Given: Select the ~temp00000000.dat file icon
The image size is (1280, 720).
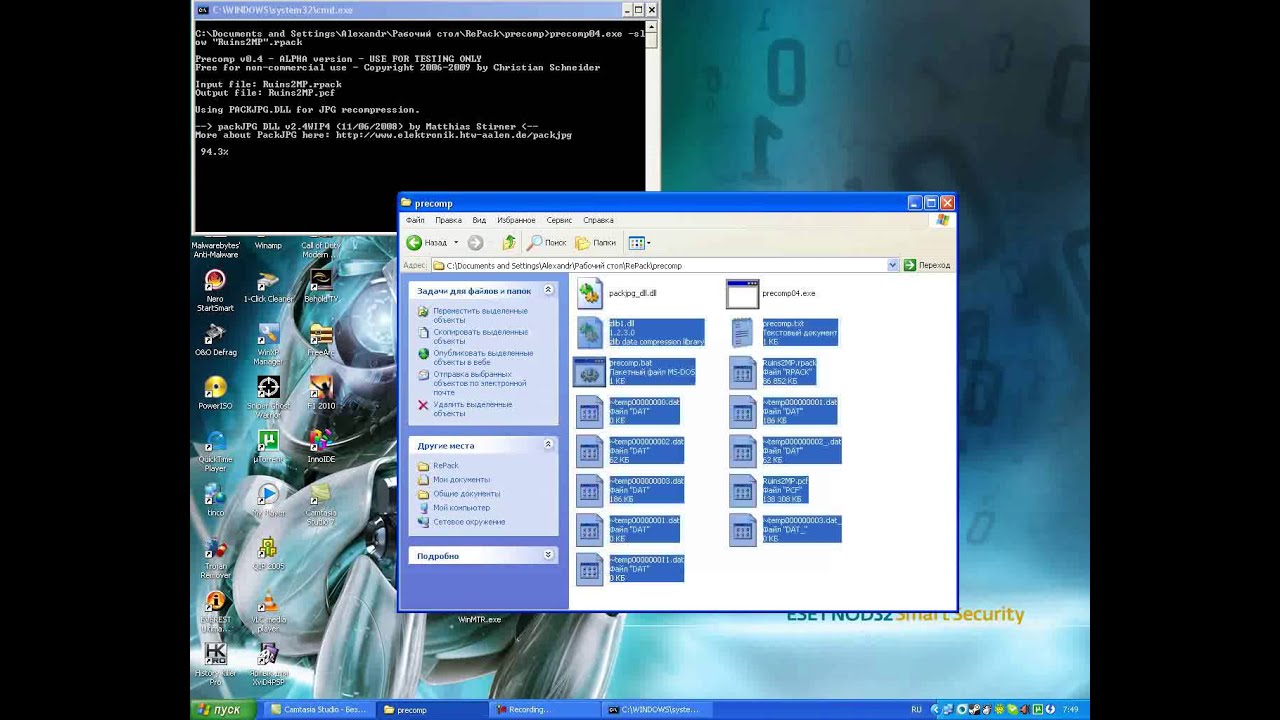Looking at the screenshot, I should point(589,411).
